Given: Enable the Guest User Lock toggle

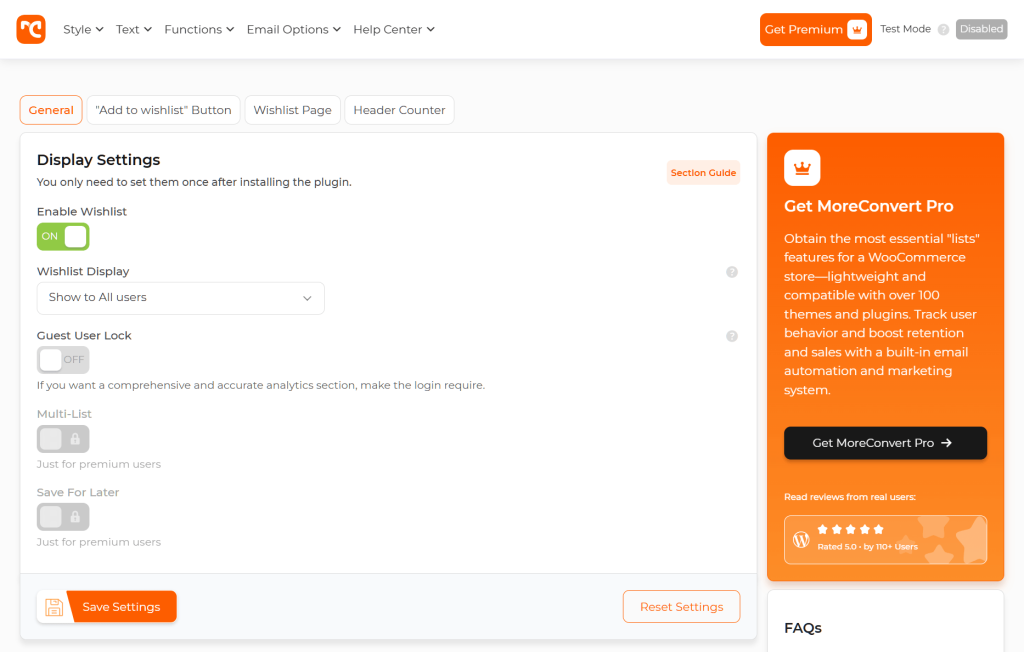Looking at the screenshot, I should click(62, 359).
